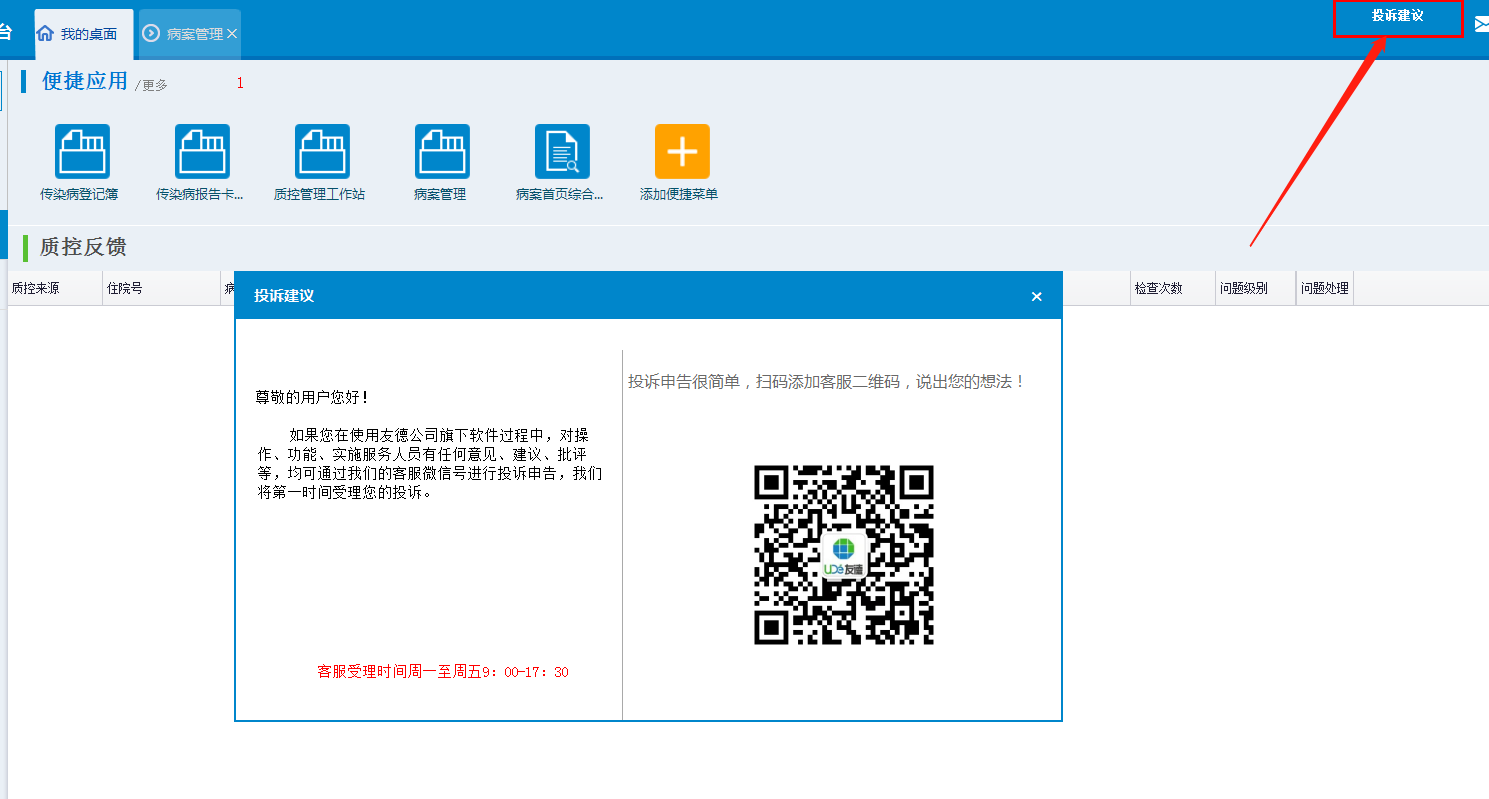Click the red 客服受理时间 notice text
Screen dimensions: 1489x799
pyautogui.click(x=443, y=672)
